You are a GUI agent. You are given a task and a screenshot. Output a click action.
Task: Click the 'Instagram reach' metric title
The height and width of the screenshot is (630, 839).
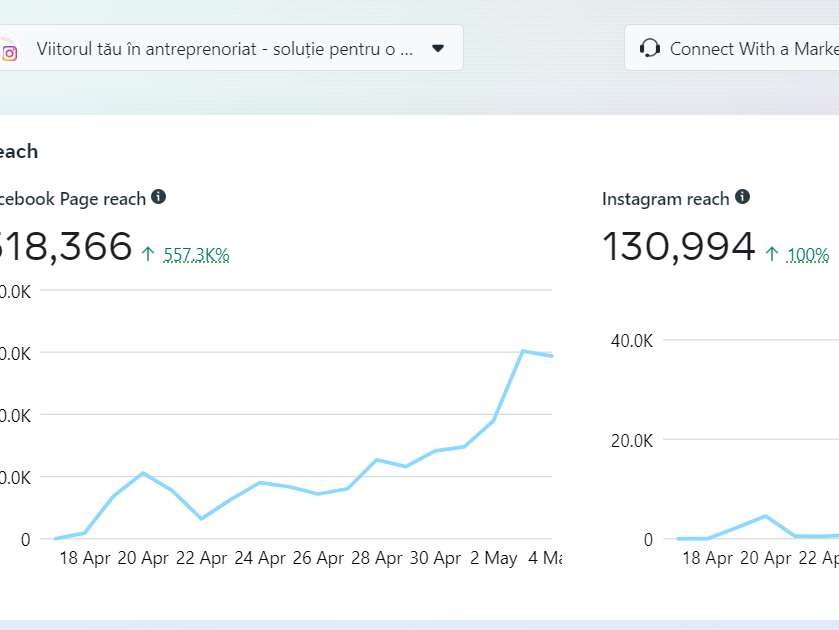coord(665,199)
